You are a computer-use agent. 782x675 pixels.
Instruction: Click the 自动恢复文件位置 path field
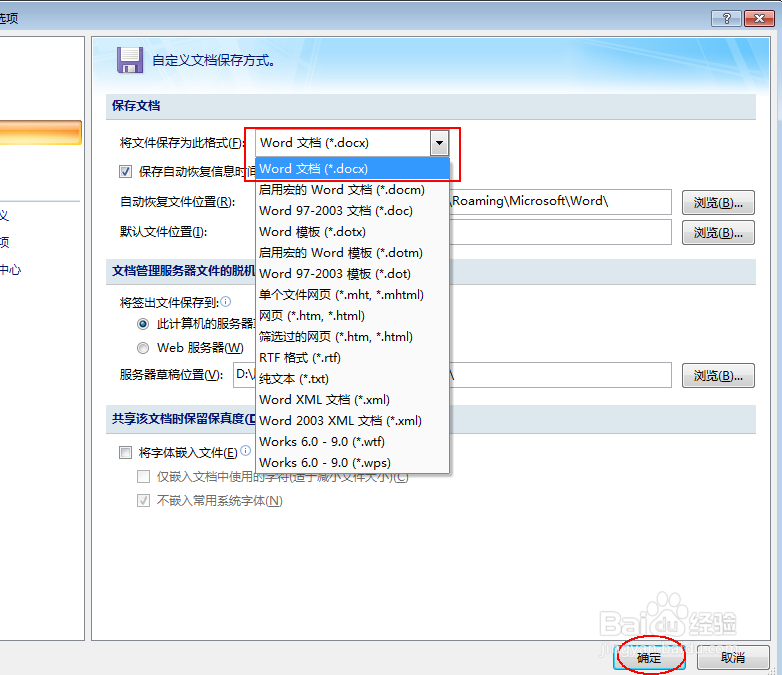561,202
